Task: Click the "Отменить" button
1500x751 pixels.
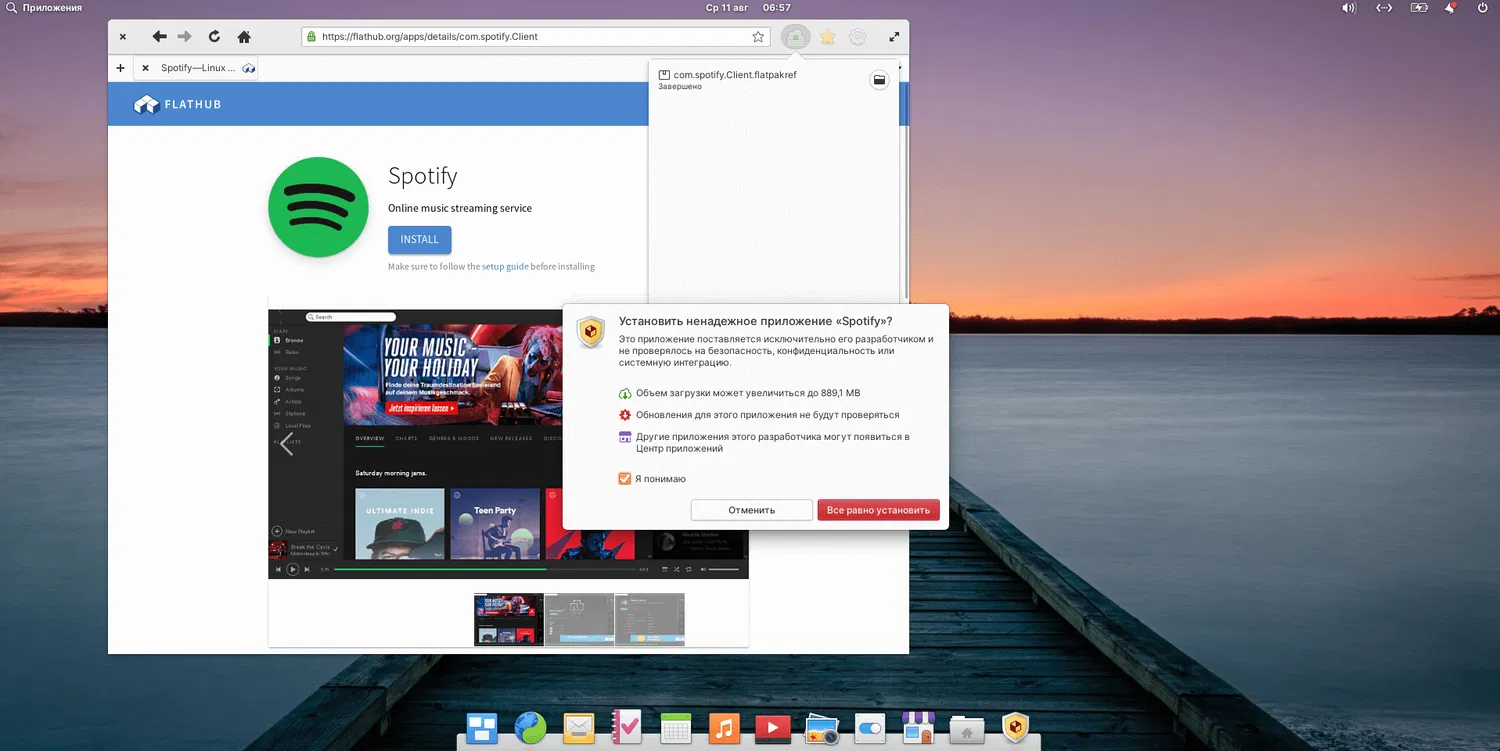Action: point(752,510)
